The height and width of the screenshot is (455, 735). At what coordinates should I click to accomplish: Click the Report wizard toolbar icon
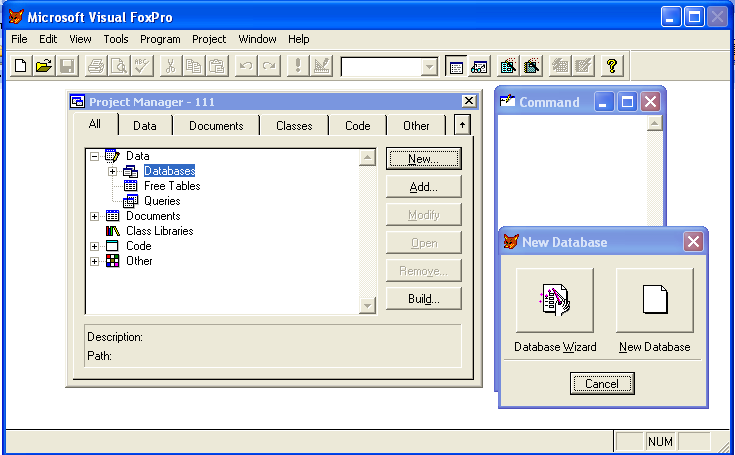[531, 66]
